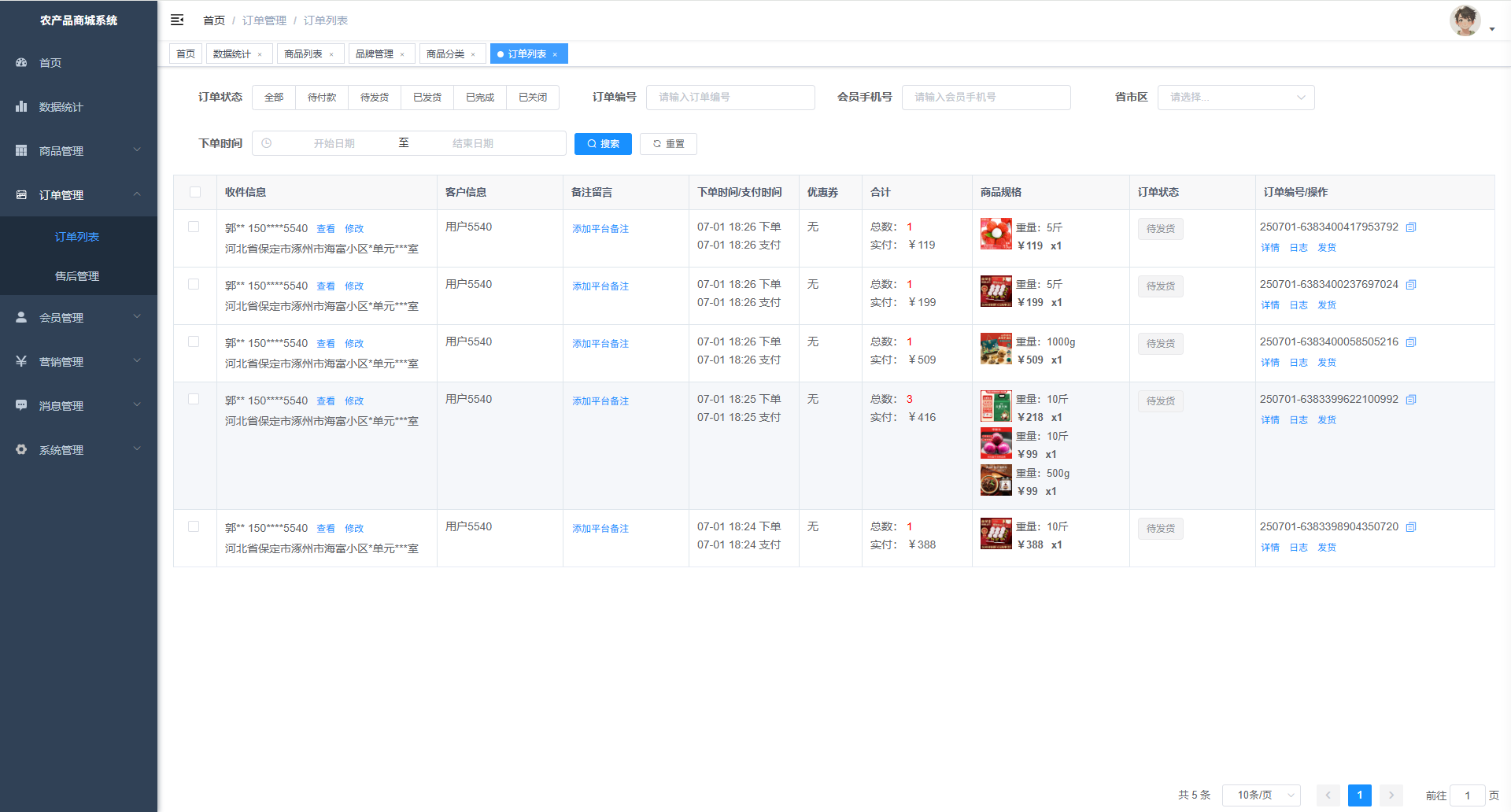This screenshot has height=812, width=1511.
Task: Open the user avatar at top right
Action: click(1465, 21)
